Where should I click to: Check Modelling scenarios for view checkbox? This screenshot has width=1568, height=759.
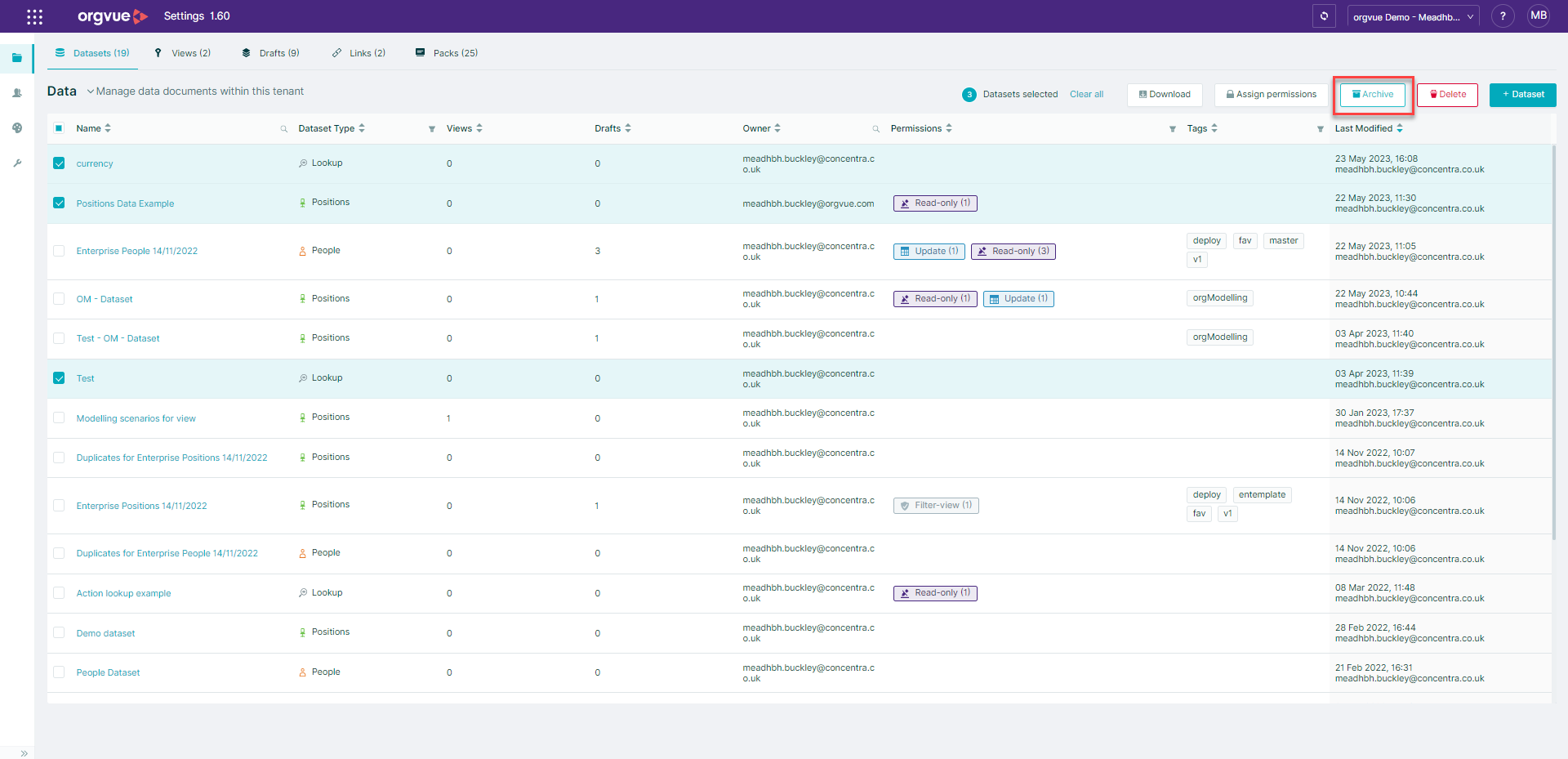pos(59,417)
